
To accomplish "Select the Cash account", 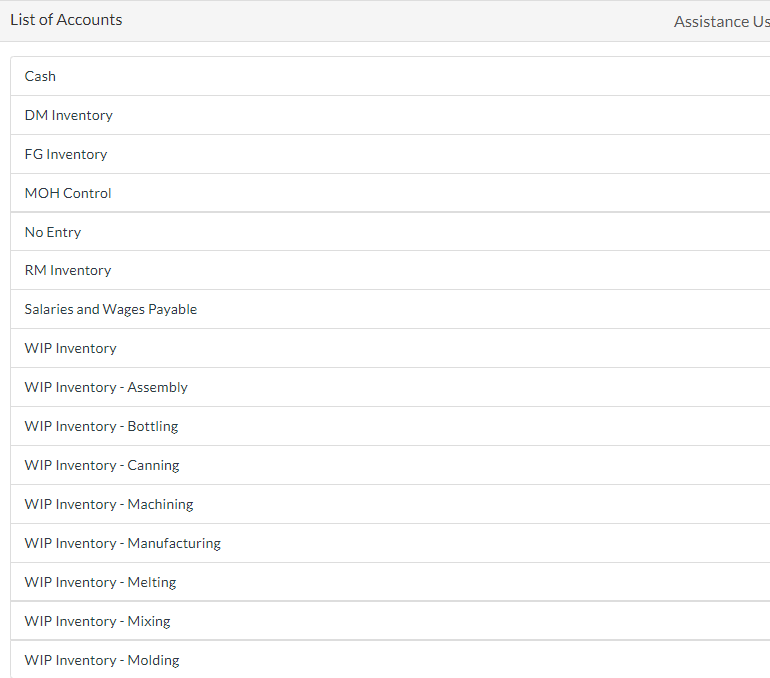I will (x=390, y=76).
